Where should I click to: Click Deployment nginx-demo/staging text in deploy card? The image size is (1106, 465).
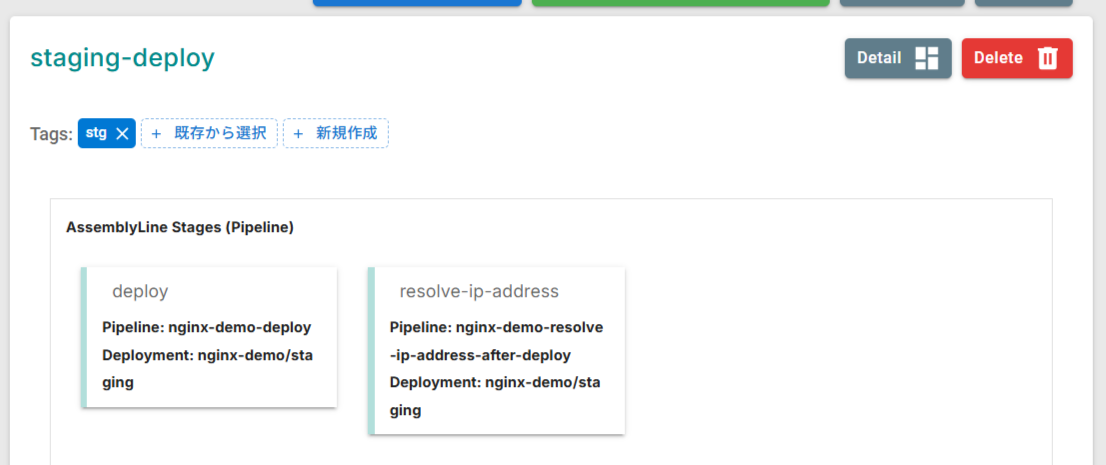click(x=206, y=368)
